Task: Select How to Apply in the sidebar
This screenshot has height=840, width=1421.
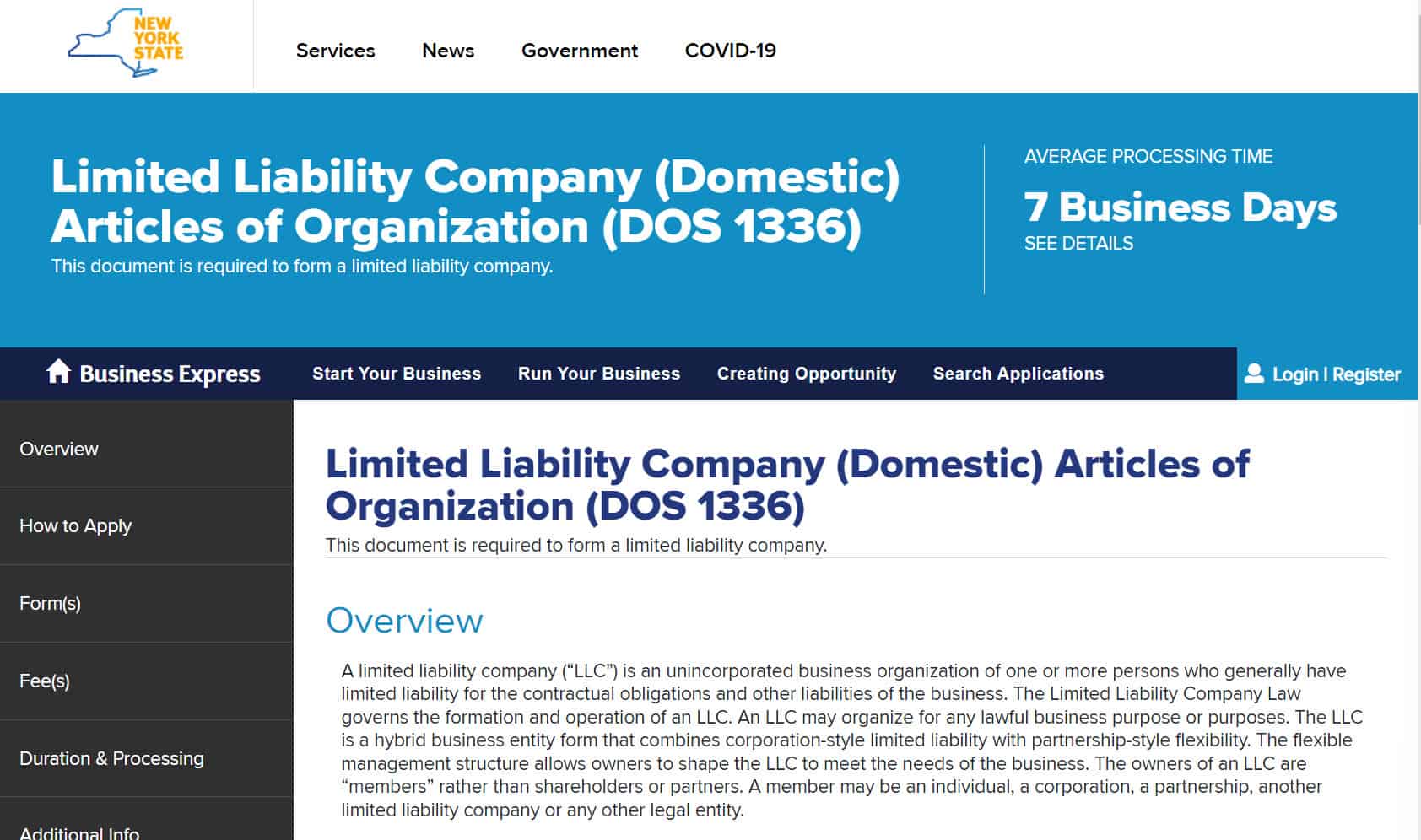Action: coord(75,525)
